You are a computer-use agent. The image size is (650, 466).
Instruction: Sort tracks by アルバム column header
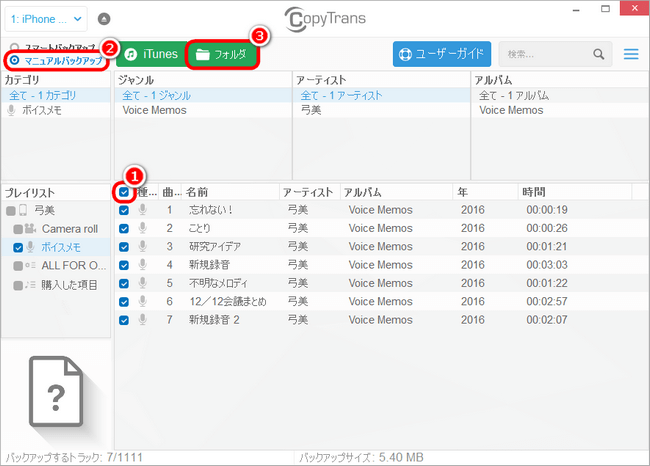click(x=396, y=192)
